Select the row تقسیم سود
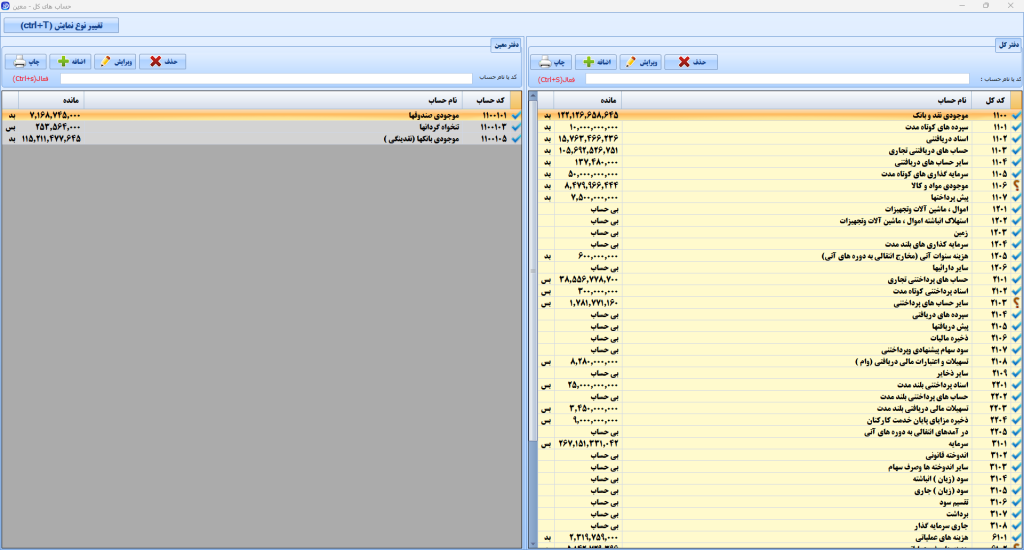 (x=780, y=502)
